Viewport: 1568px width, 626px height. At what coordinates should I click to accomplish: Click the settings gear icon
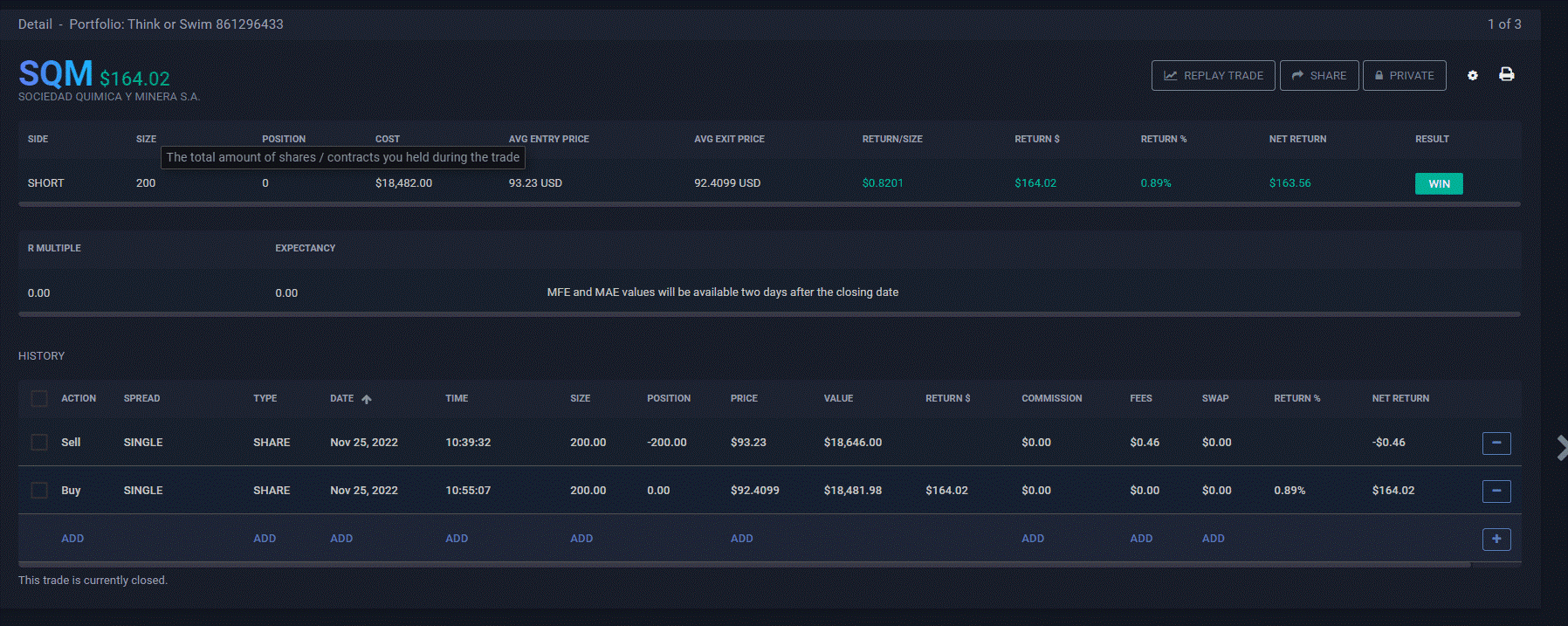[x=1473, y=75]
